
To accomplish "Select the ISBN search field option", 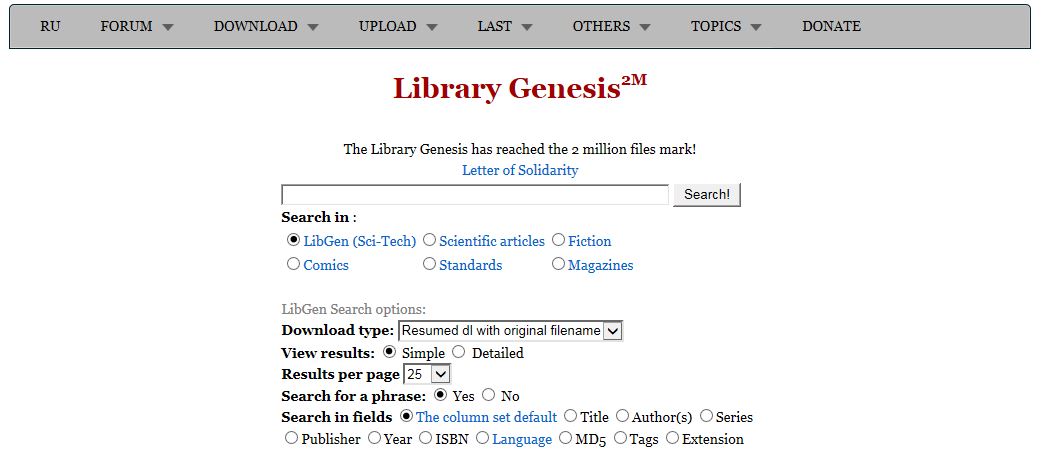I will pos(426,438).
